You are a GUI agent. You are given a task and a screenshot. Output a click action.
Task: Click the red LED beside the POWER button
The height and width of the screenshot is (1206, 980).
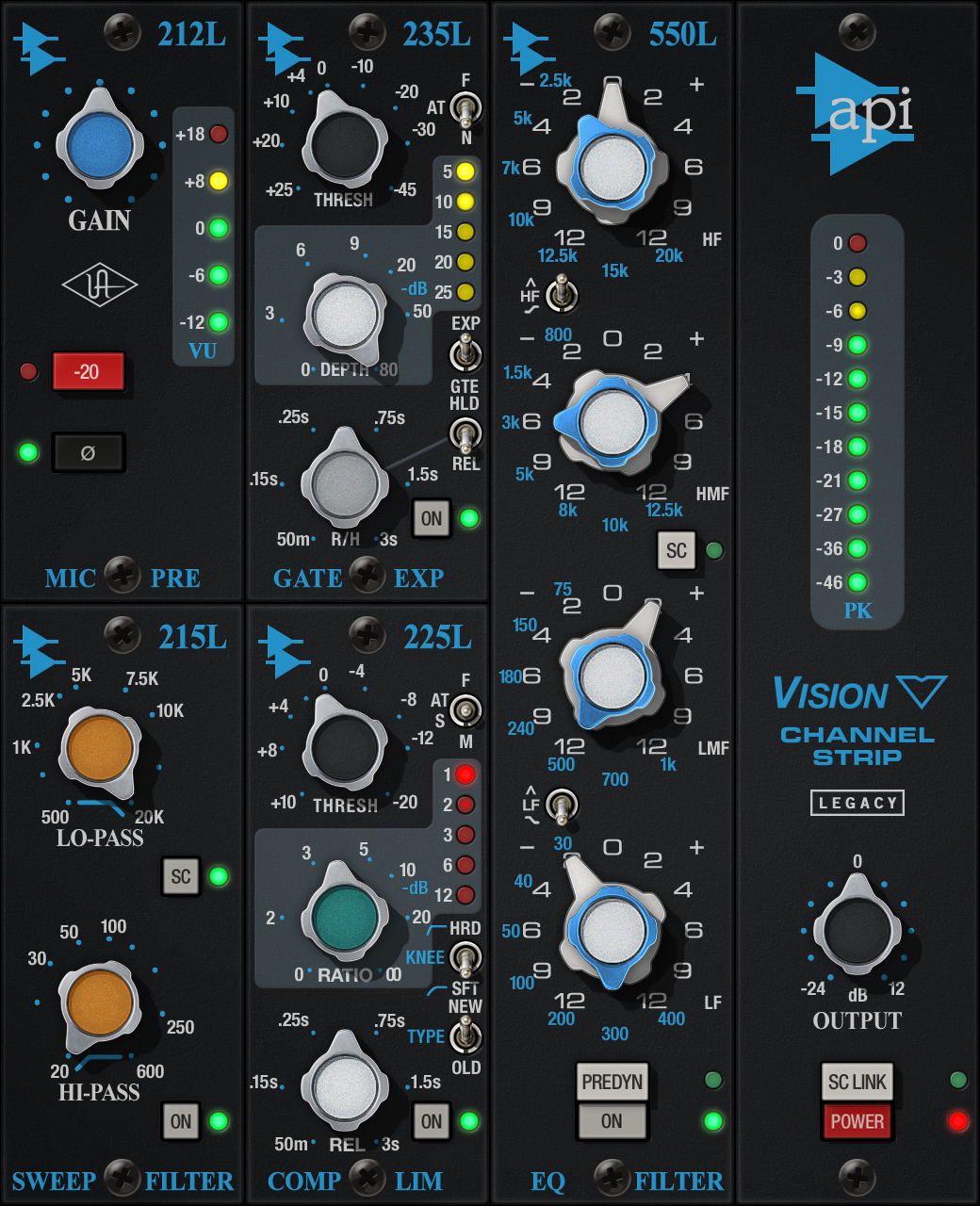(x=958, y=1121)
